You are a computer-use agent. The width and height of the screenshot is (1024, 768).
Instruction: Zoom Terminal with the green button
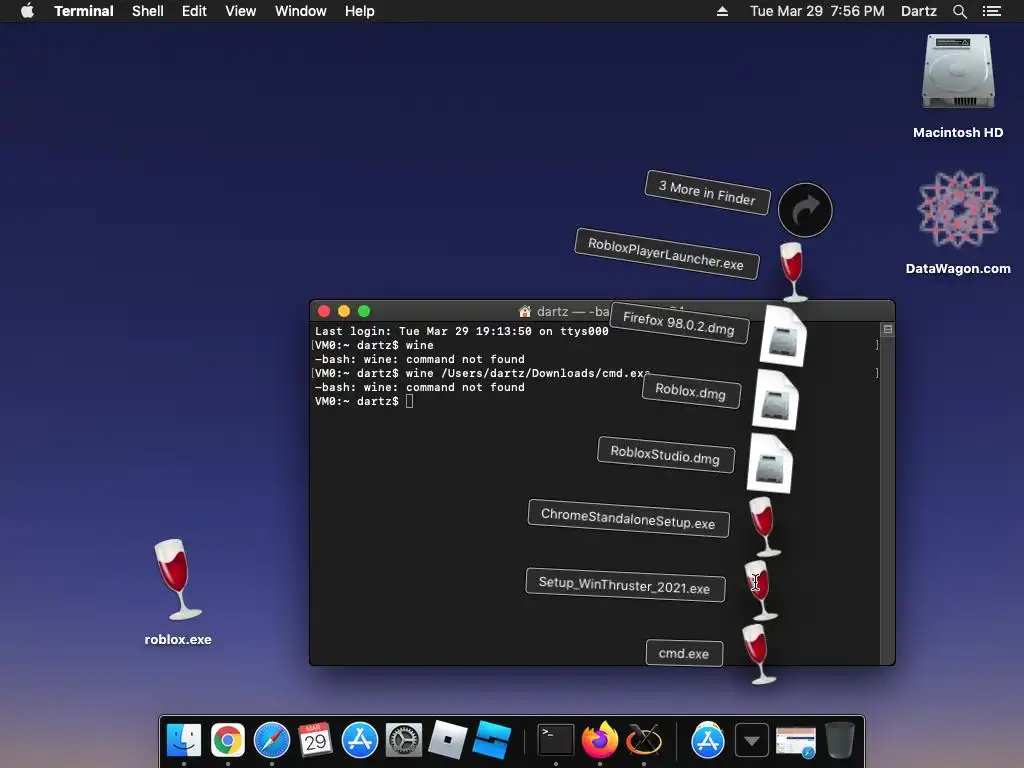click(x=364, y=312)
